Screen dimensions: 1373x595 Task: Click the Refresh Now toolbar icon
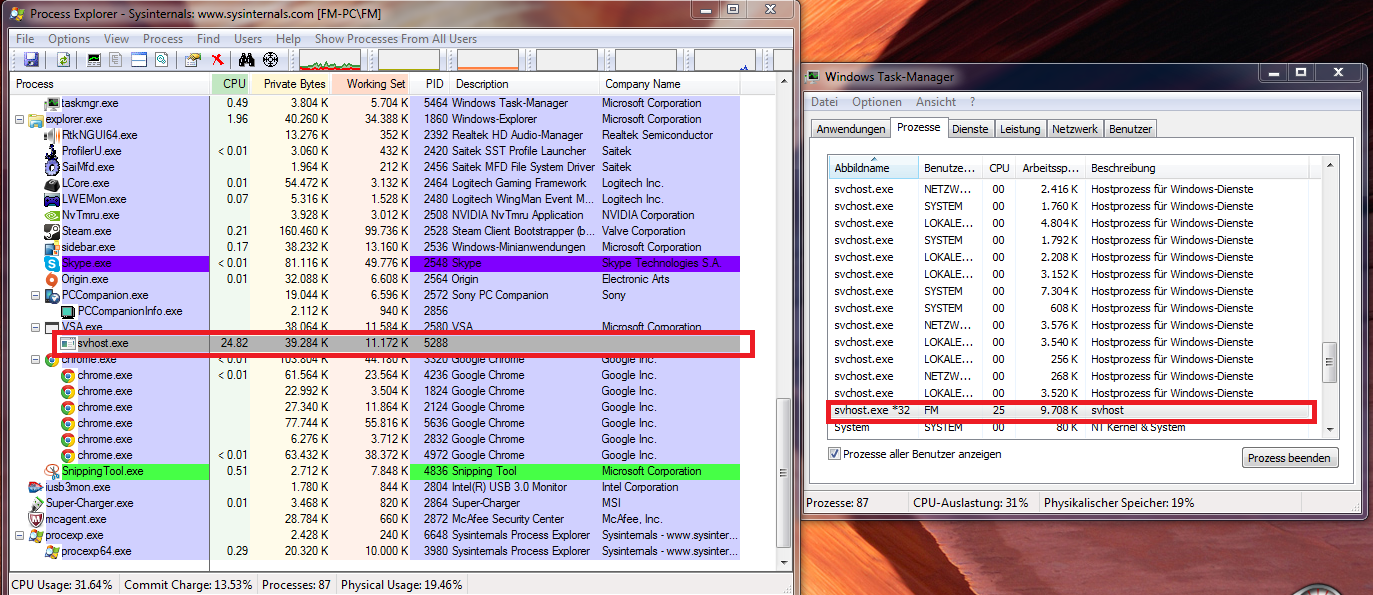[64, 60]
